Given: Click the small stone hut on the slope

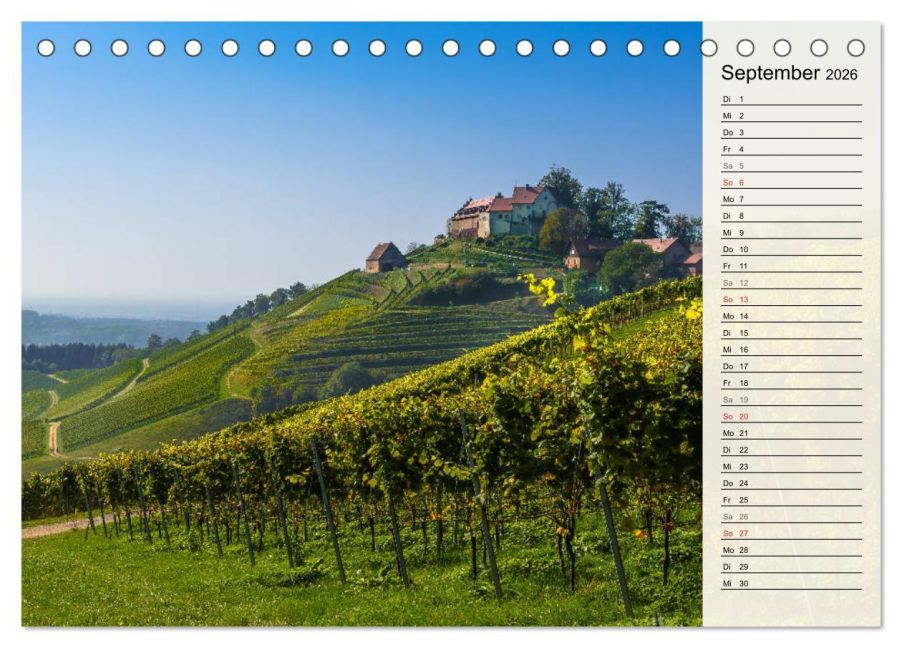Looking at the screenshot, I should (x=384, y=258).
